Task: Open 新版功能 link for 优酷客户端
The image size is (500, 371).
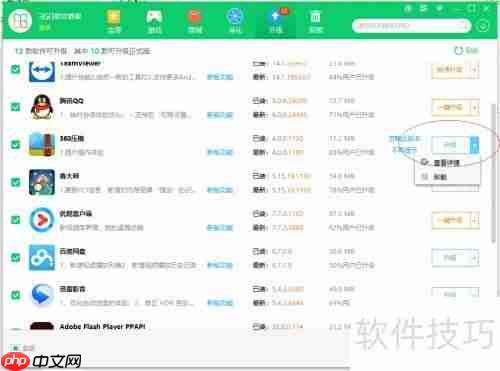Action: (220, 228)
